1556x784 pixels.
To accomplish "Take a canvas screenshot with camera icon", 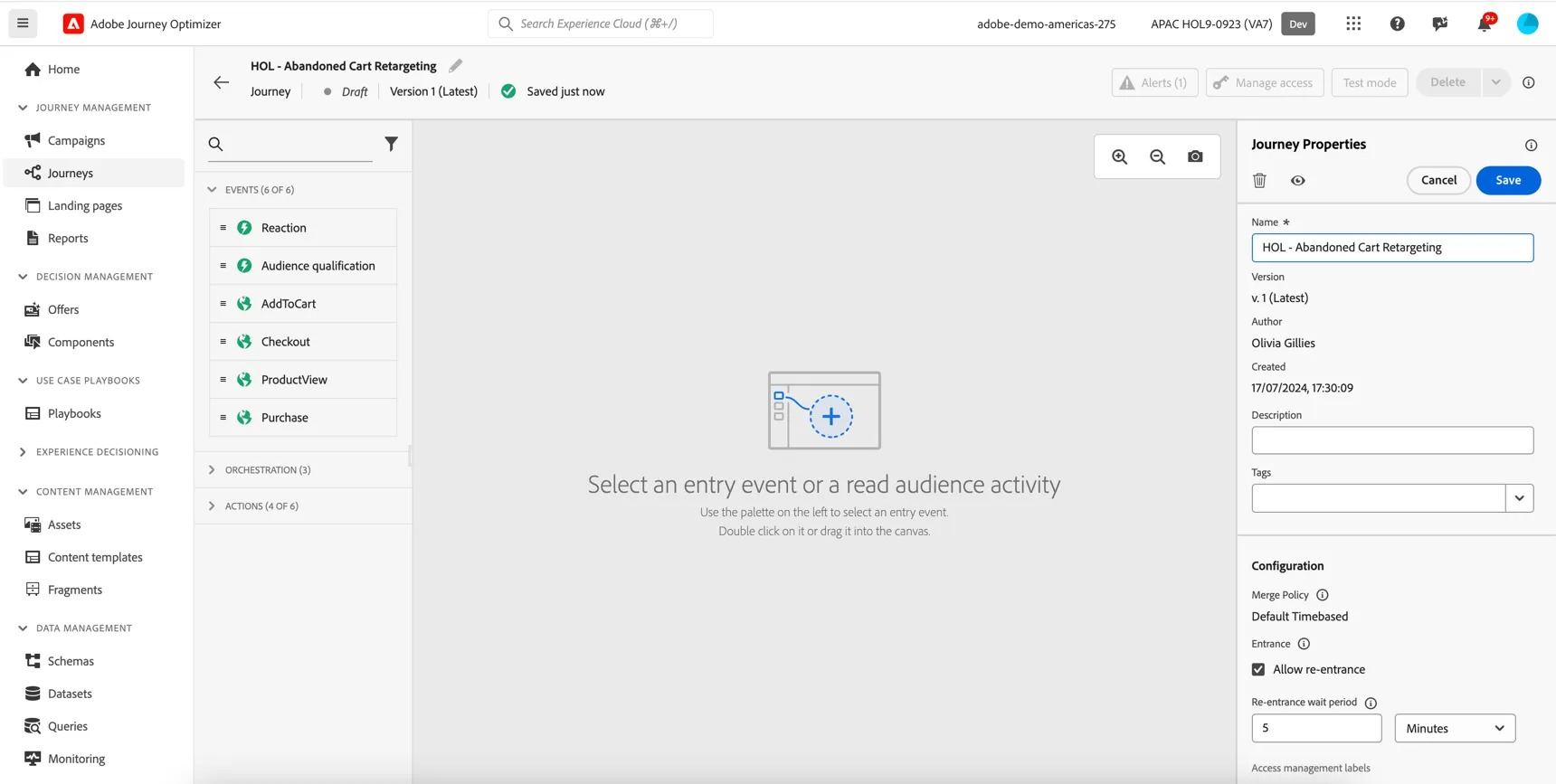I will 1195,156.
